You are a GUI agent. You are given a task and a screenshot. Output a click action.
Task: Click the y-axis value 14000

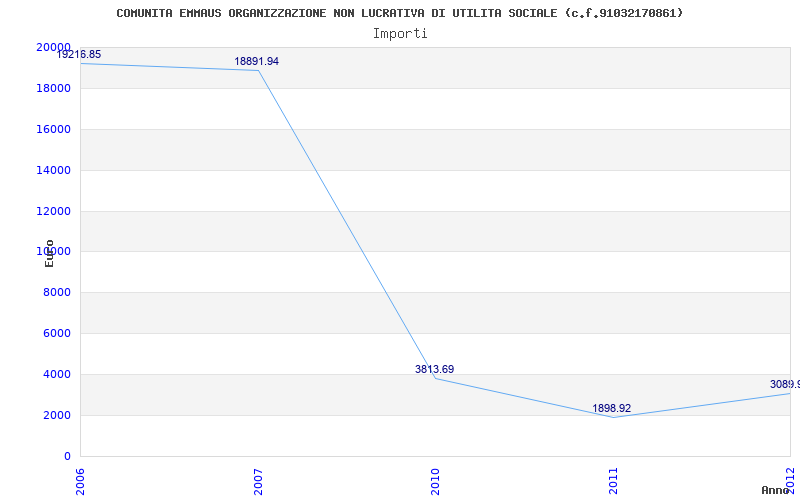(x=53, y=170)
